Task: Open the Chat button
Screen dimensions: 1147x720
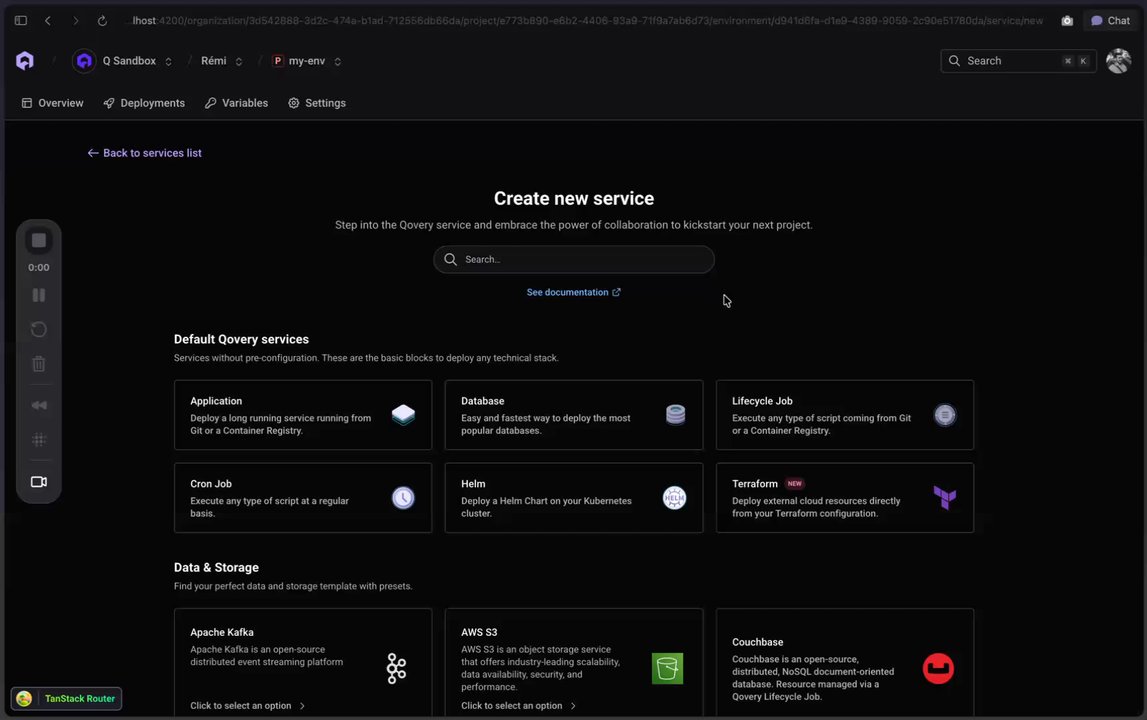Action: (1110, 20)
